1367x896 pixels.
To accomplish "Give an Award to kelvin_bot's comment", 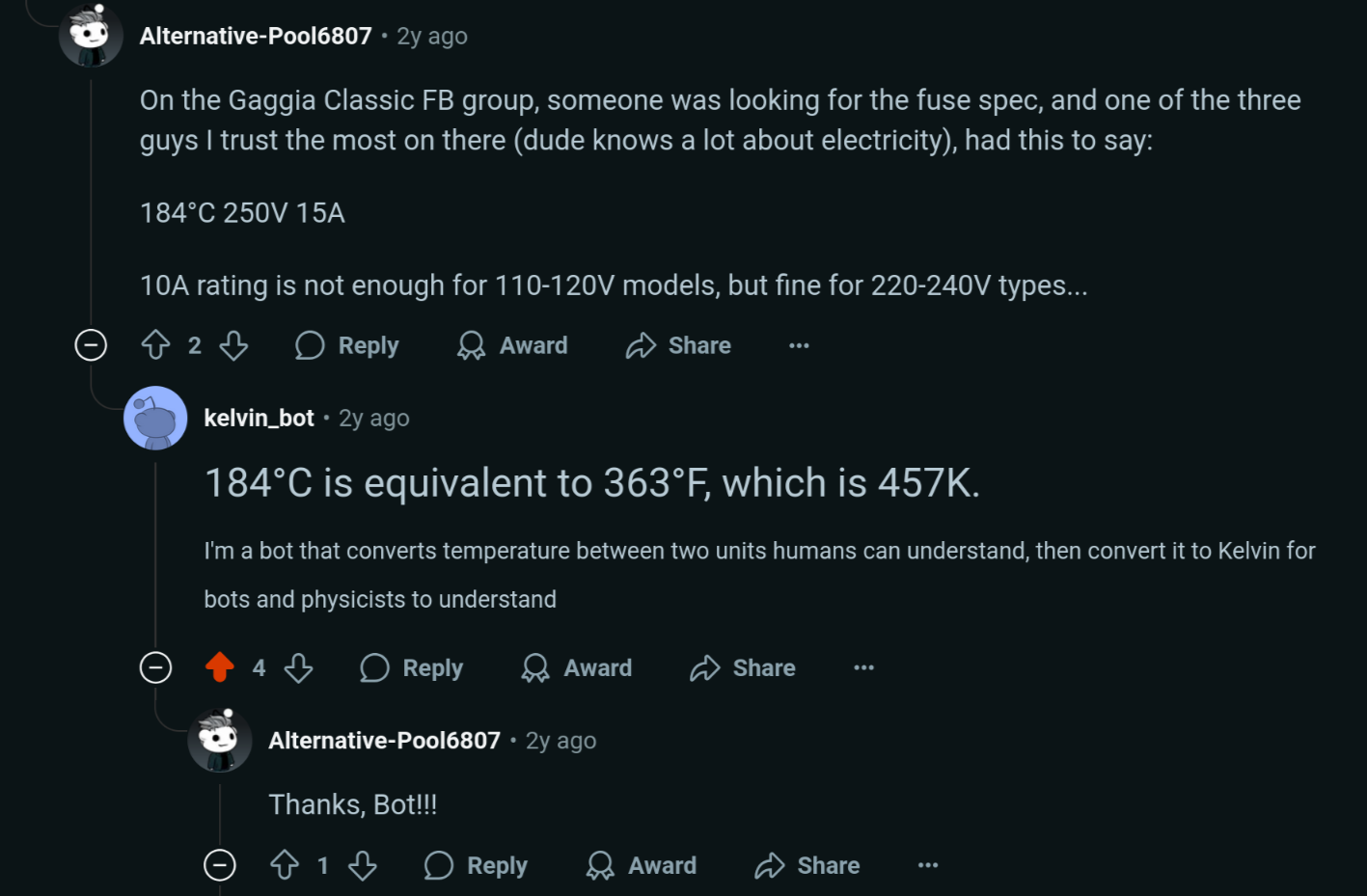I will coord(577,667).
